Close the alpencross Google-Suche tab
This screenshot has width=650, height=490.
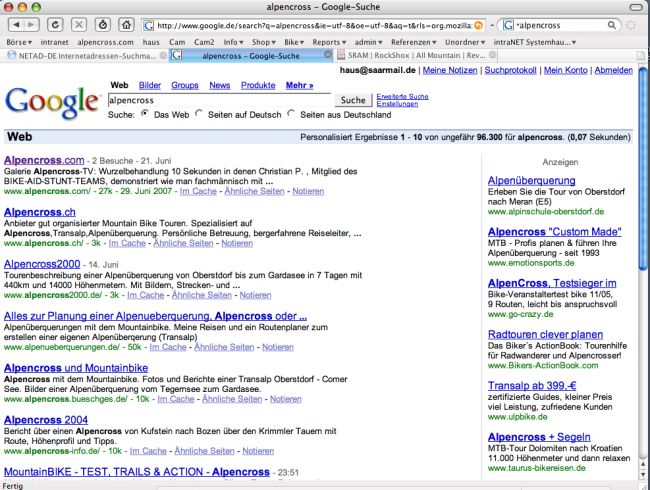328,55
